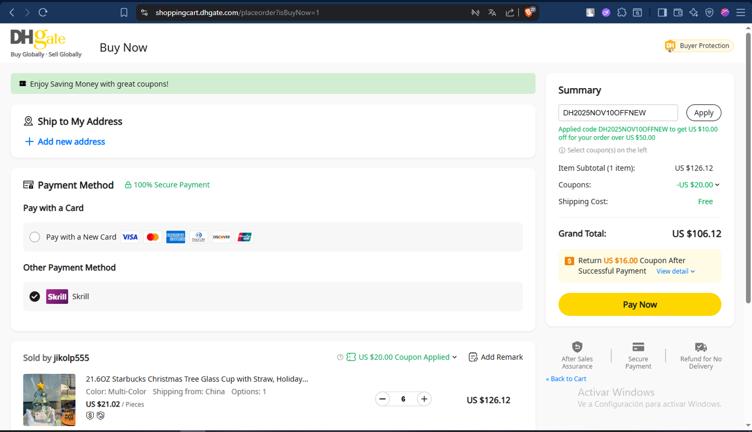The height and width of the screenshot is (432, 752).
Task: Click the Item Subtotal US $126.12 value
Action: click(x=693, y=168)
